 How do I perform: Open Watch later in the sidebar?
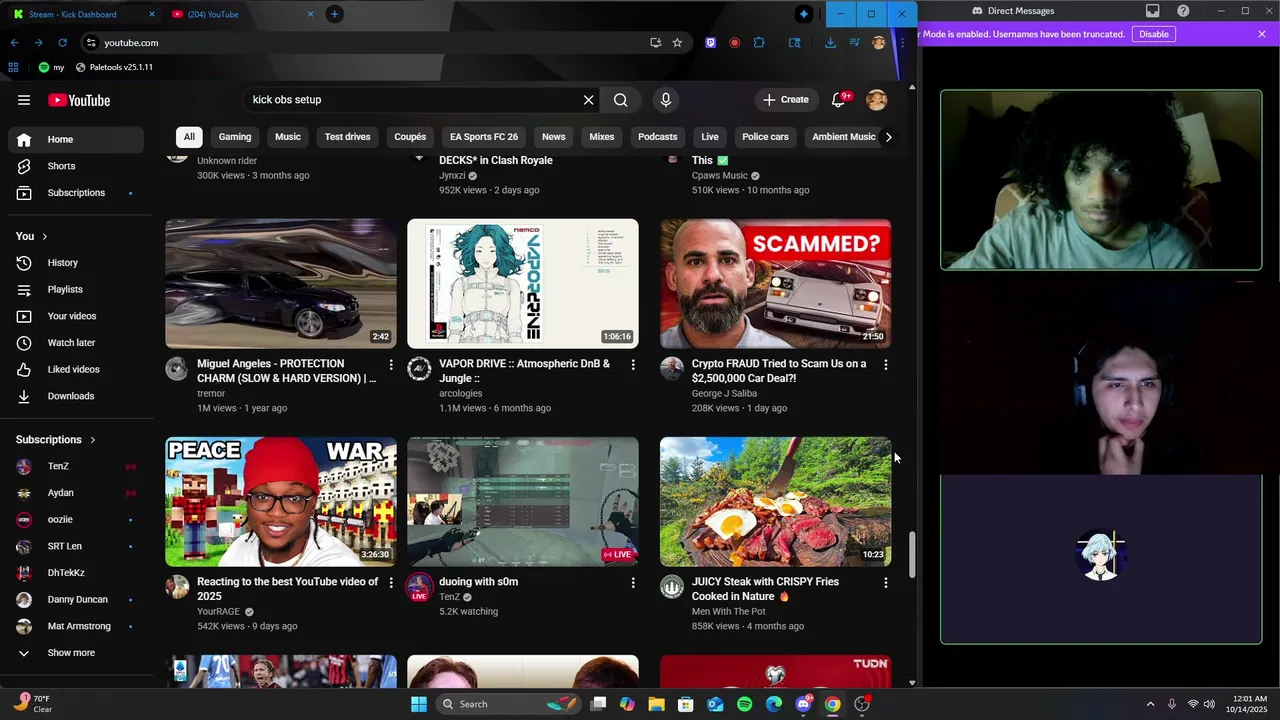[76, 343]
